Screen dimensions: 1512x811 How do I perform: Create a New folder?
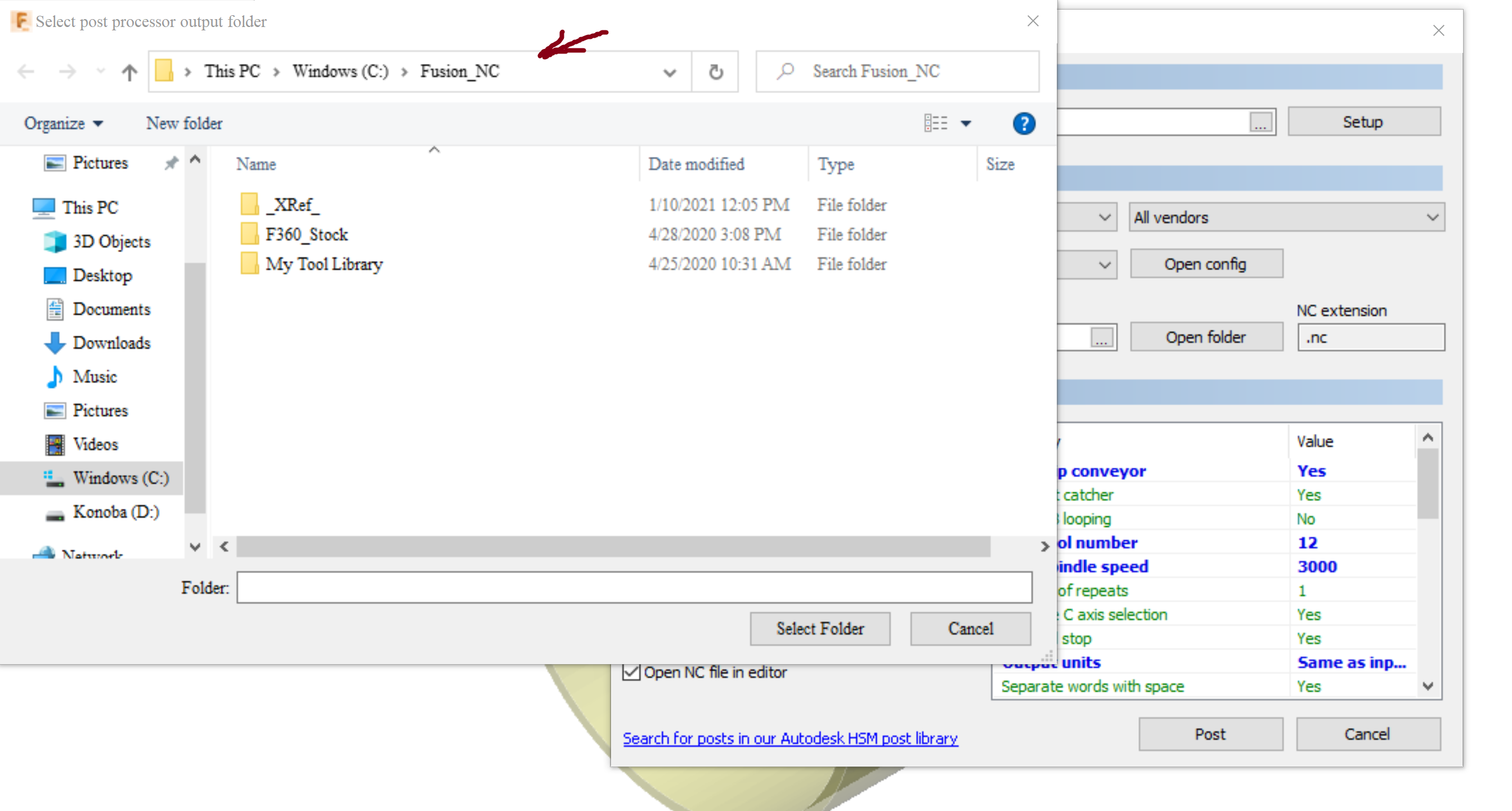pos(183,123)
